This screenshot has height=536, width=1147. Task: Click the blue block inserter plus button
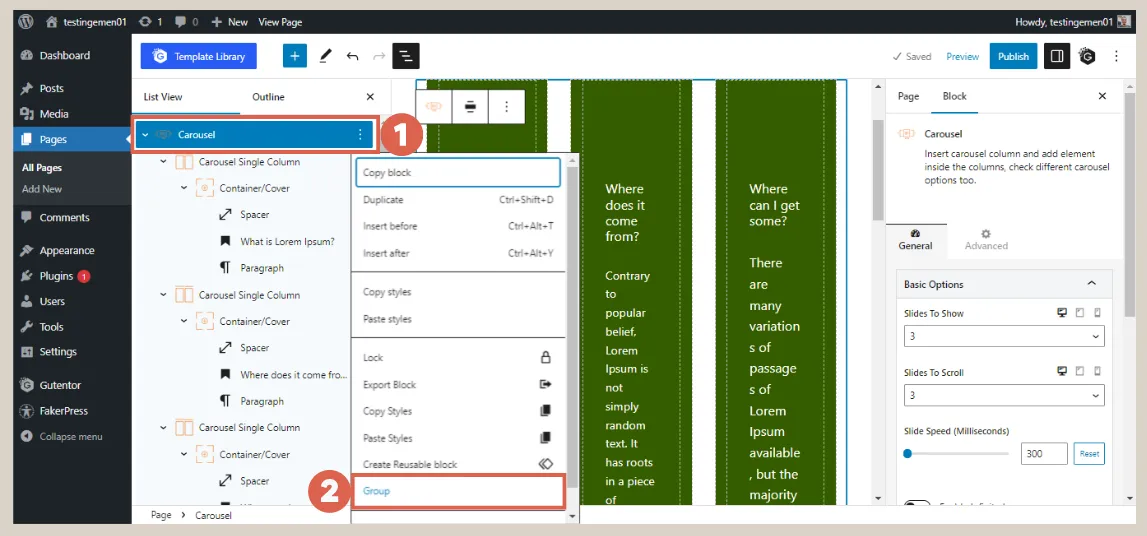click(x=294, y=57)
